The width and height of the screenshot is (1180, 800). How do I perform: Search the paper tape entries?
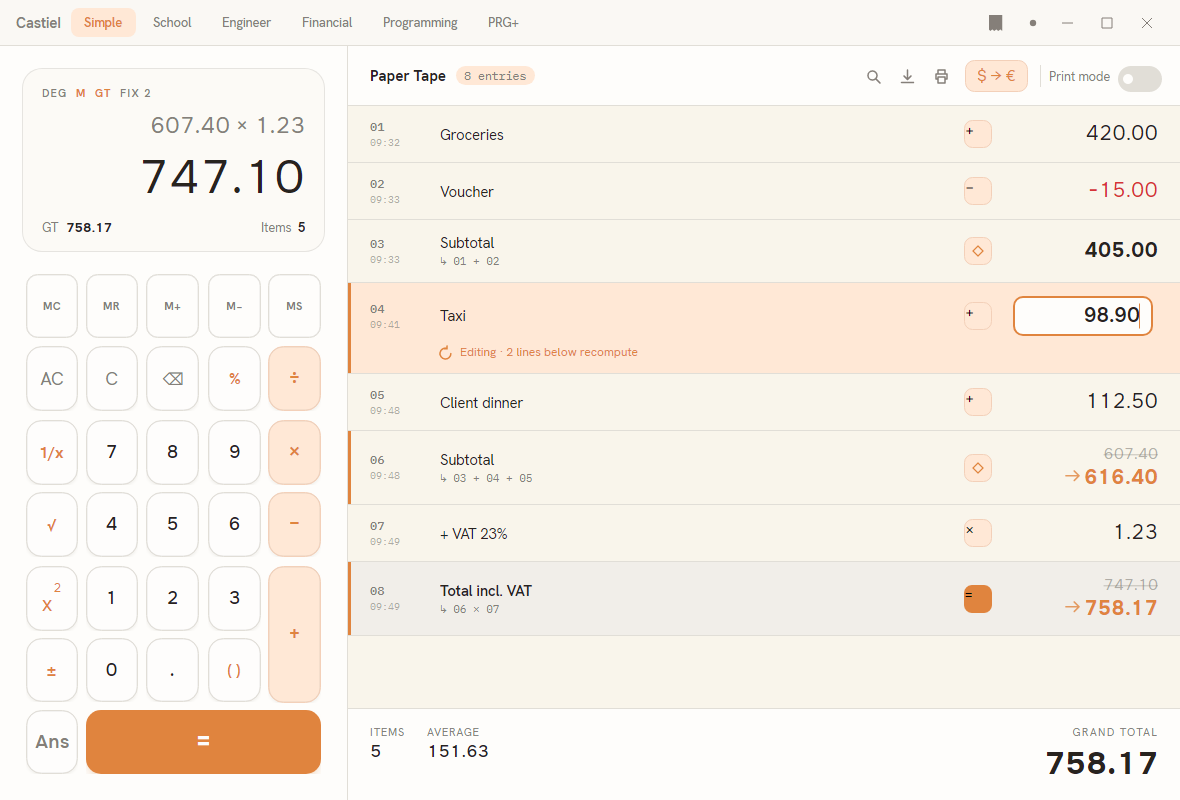pos(873,77)
